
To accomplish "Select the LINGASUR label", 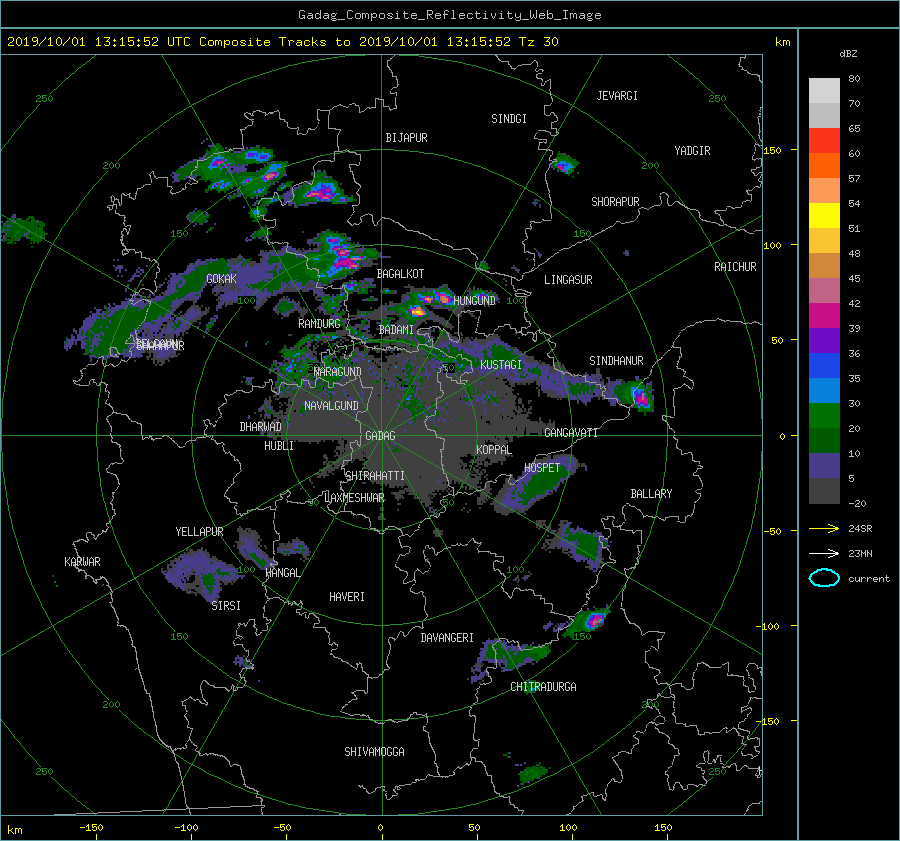I will (568, 280).
